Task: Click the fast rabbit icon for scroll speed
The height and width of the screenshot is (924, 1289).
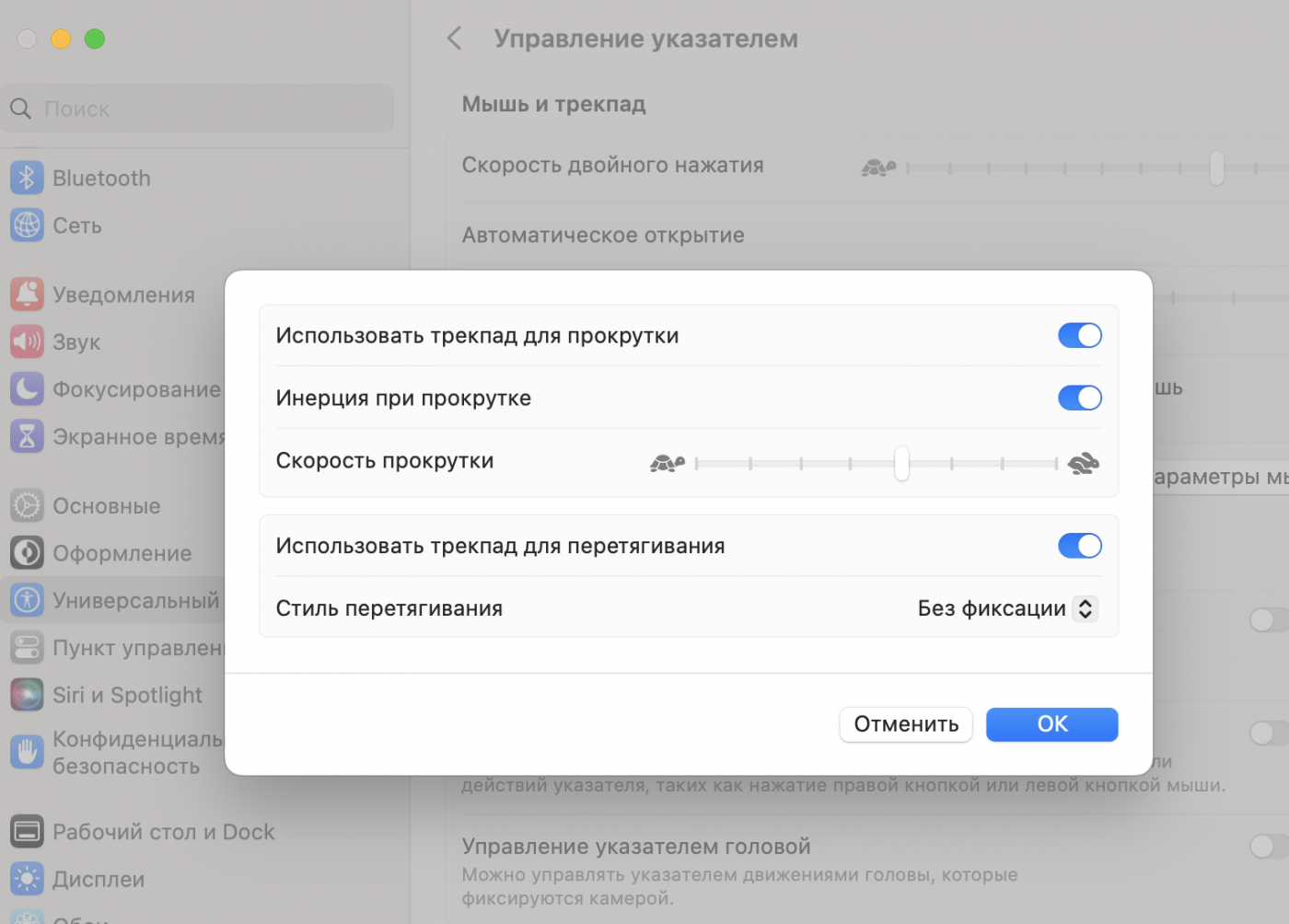Action: 1084,463
